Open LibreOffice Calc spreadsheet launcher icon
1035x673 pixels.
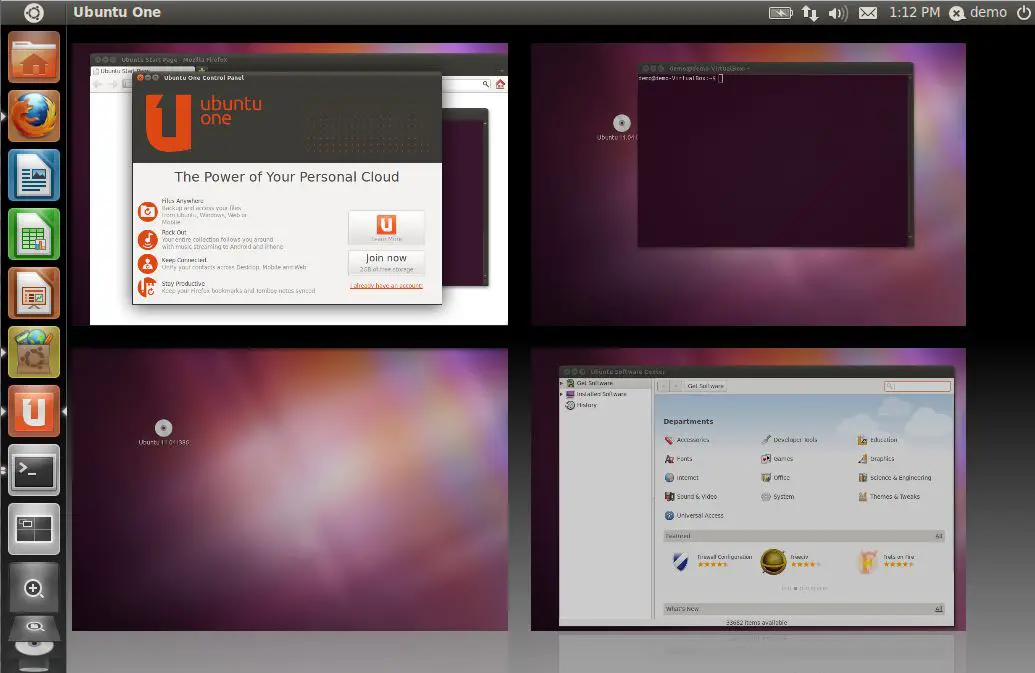[x=34, y=234]
